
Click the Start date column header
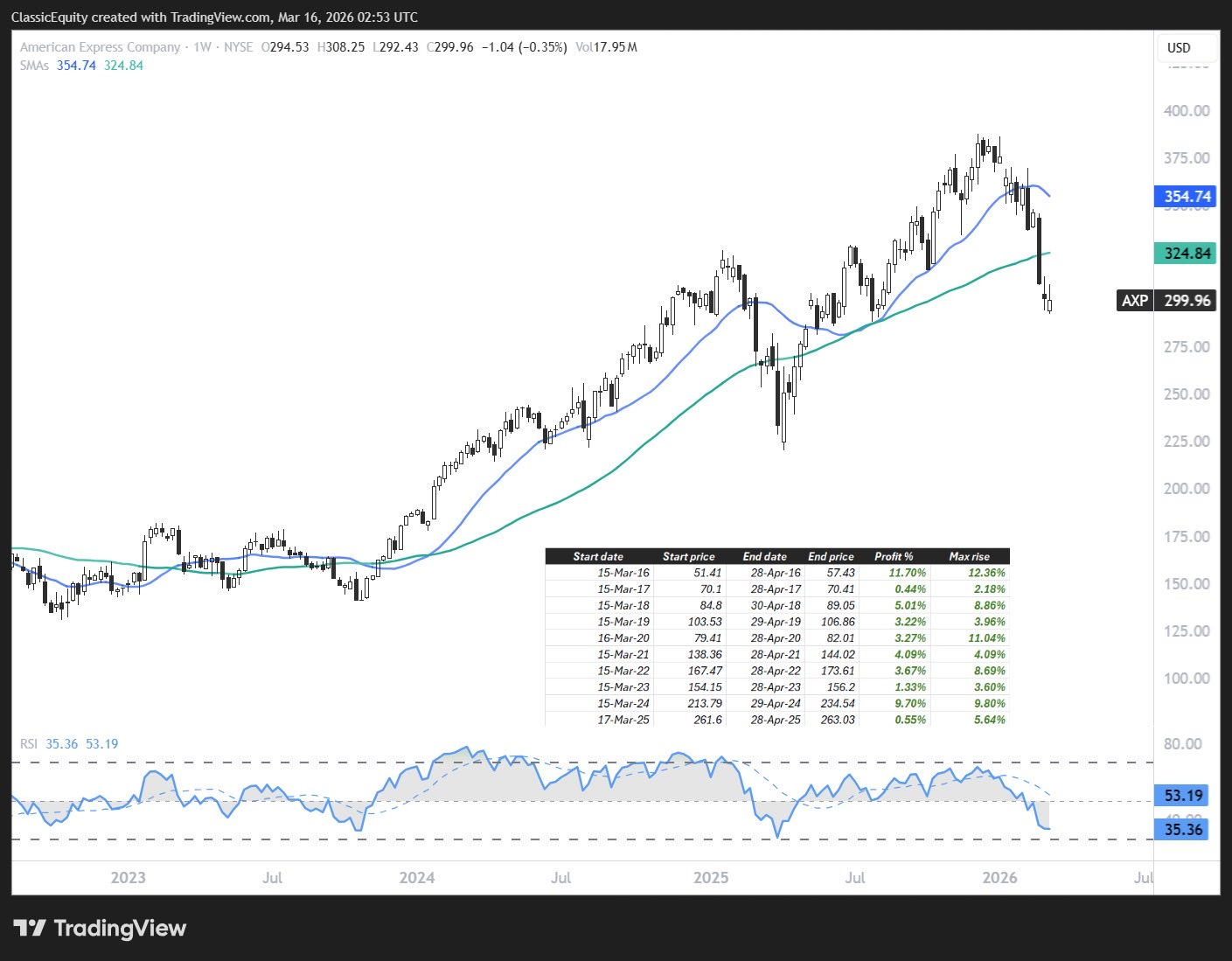pos(598,556)
